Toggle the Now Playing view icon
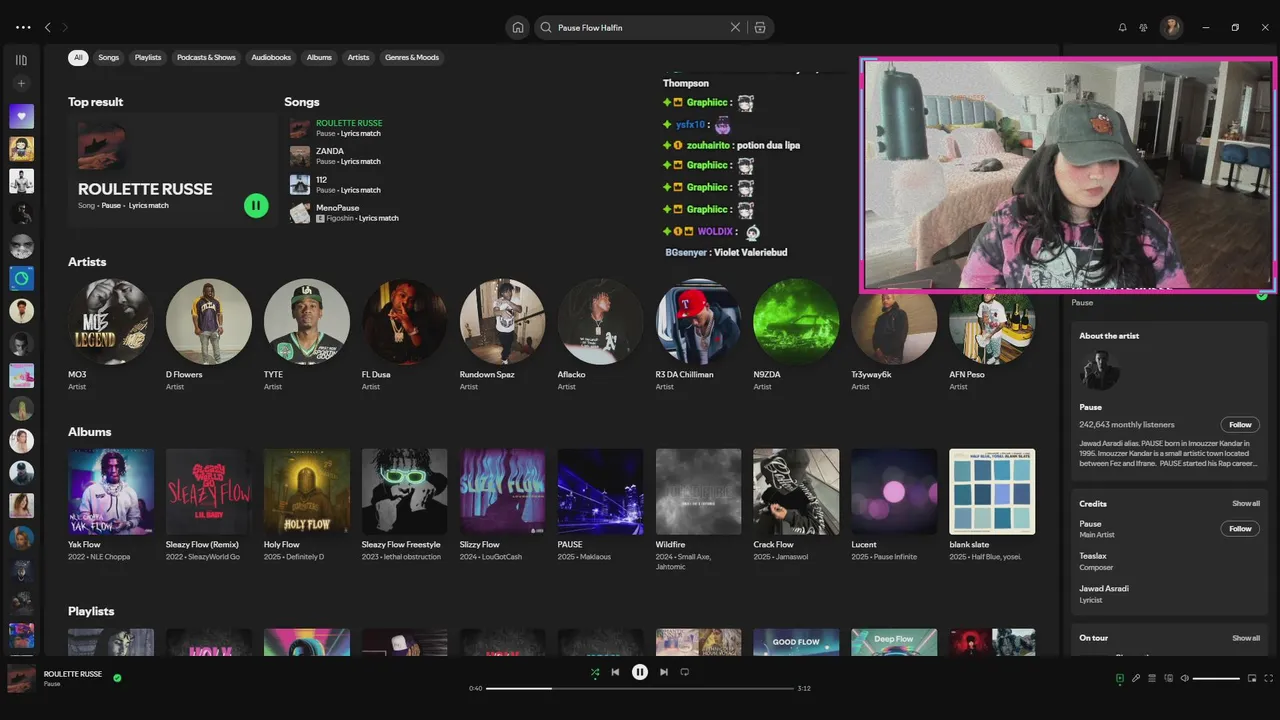This screenshot has height=720, width=1280. coord(1119,678)
